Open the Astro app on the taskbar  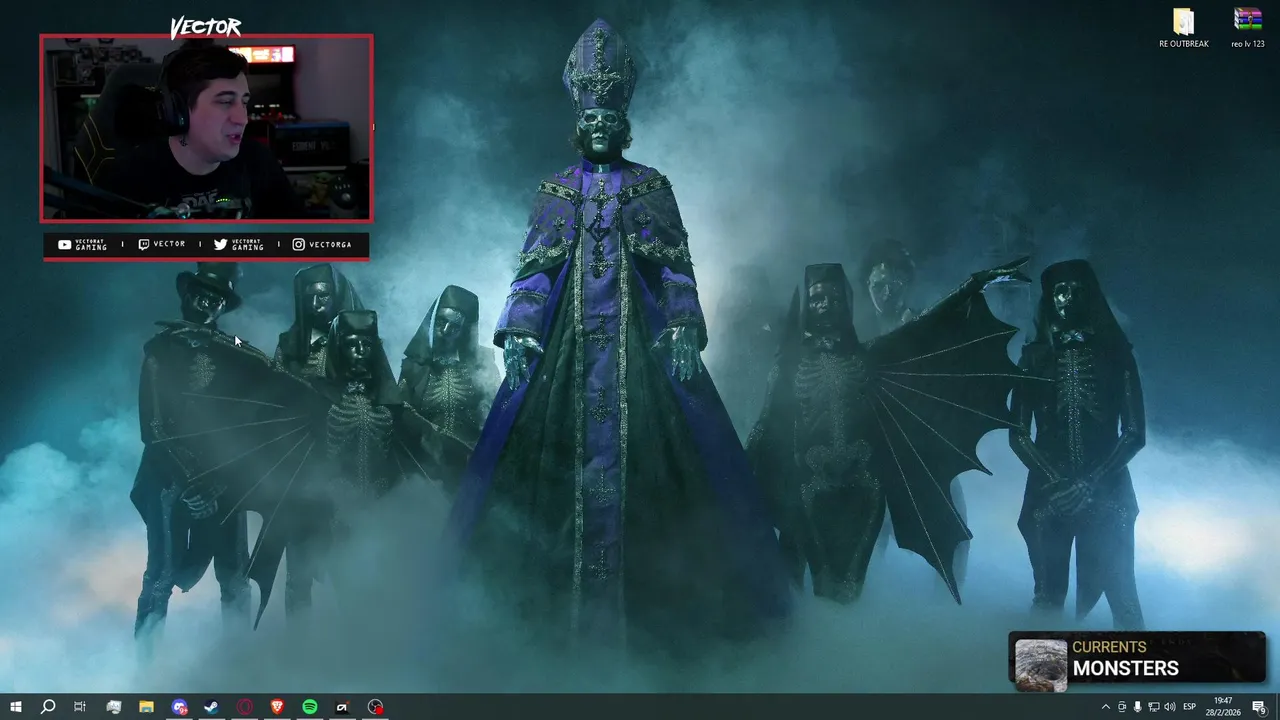pyautogui.click(x=342, y=707)
